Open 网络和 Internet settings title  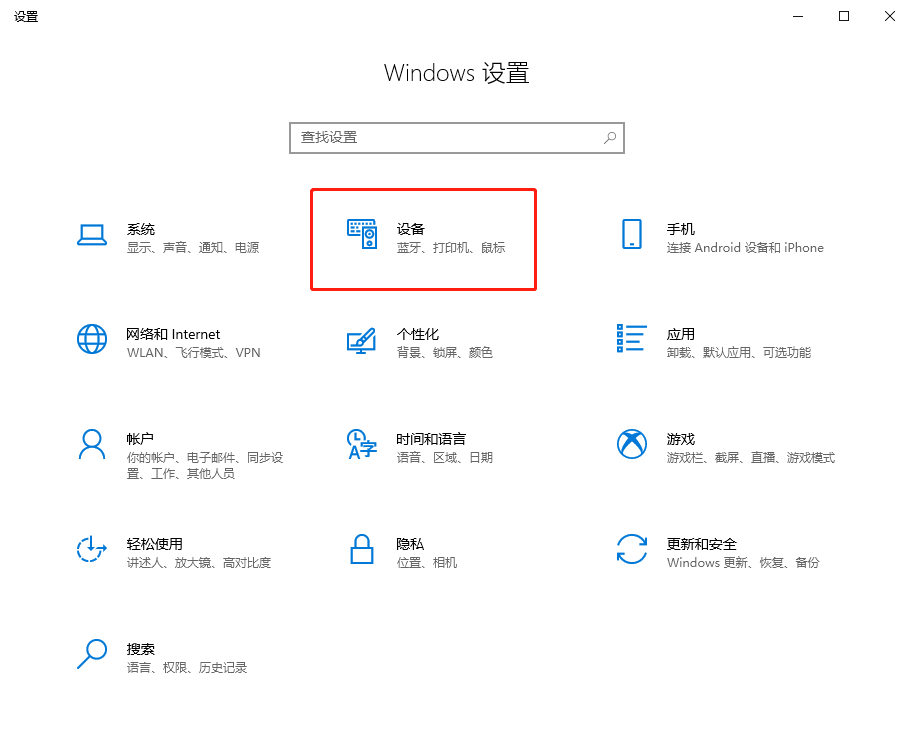point(174,334)
